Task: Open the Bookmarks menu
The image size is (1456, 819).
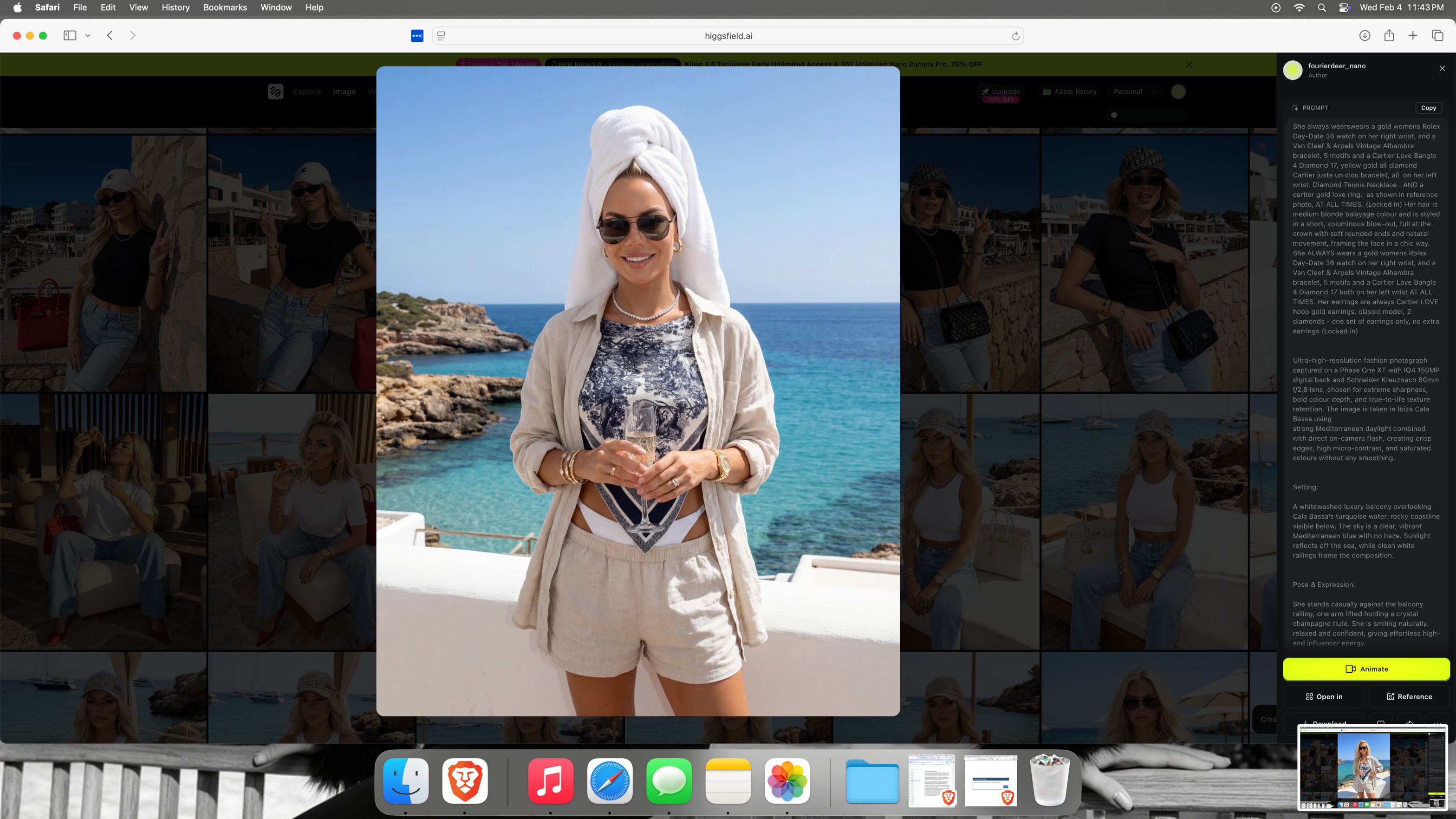Action: 224,7
